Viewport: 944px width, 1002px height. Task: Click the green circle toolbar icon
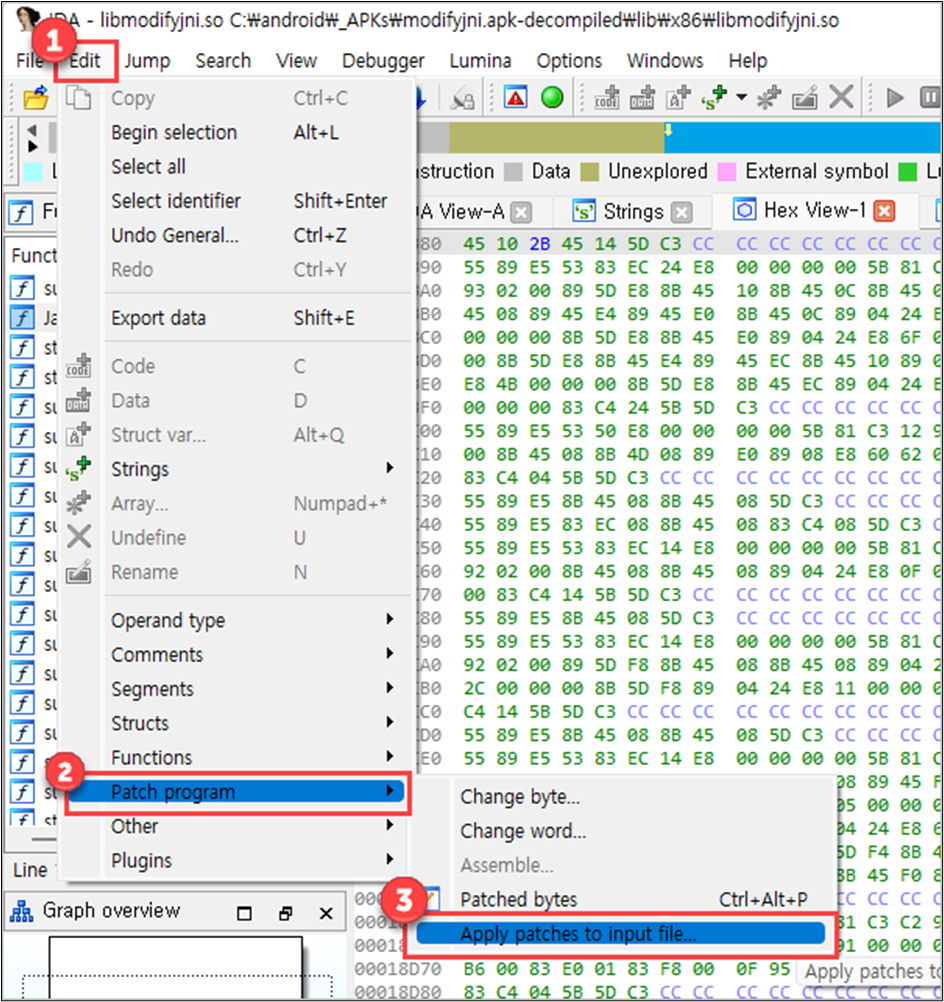[552, 97]
